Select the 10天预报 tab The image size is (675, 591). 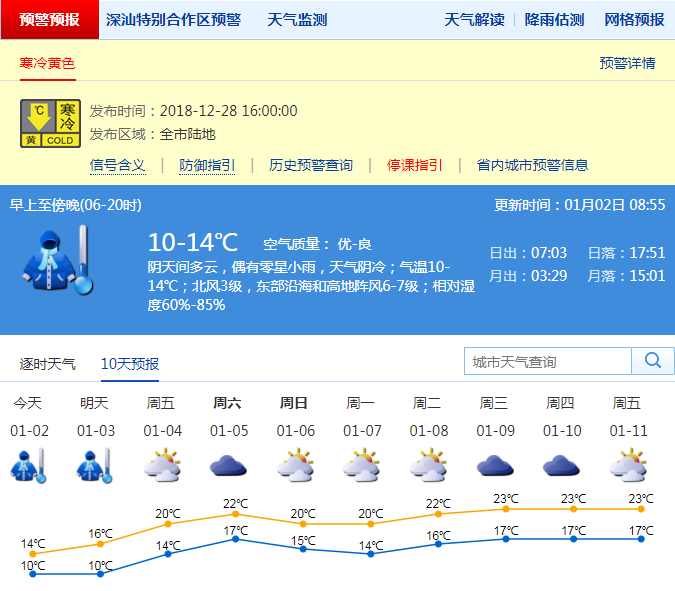[130, 363]
